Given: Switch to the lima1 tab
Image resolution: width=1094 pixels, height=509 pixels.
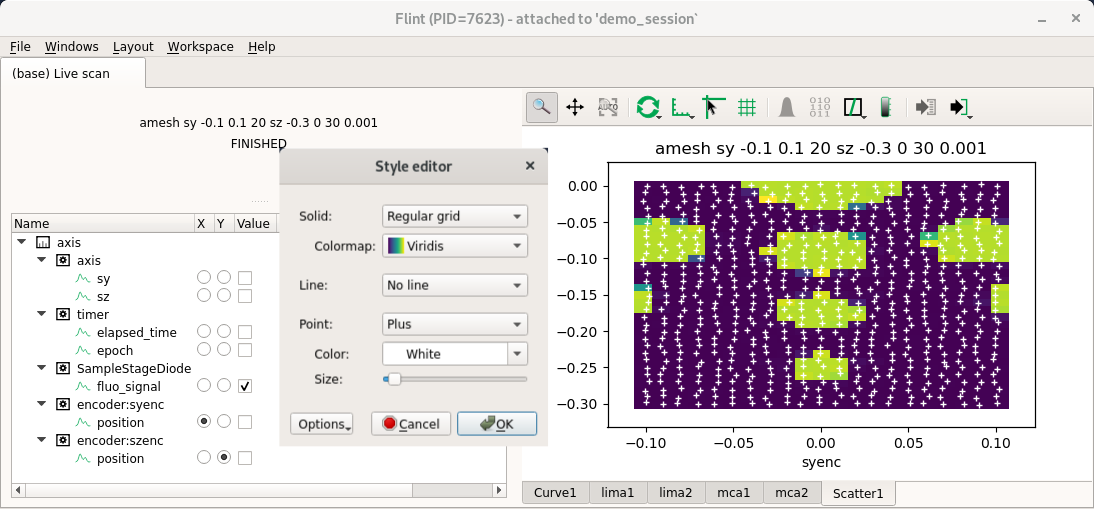Looking at the screenshot, I should coord(617,493).
